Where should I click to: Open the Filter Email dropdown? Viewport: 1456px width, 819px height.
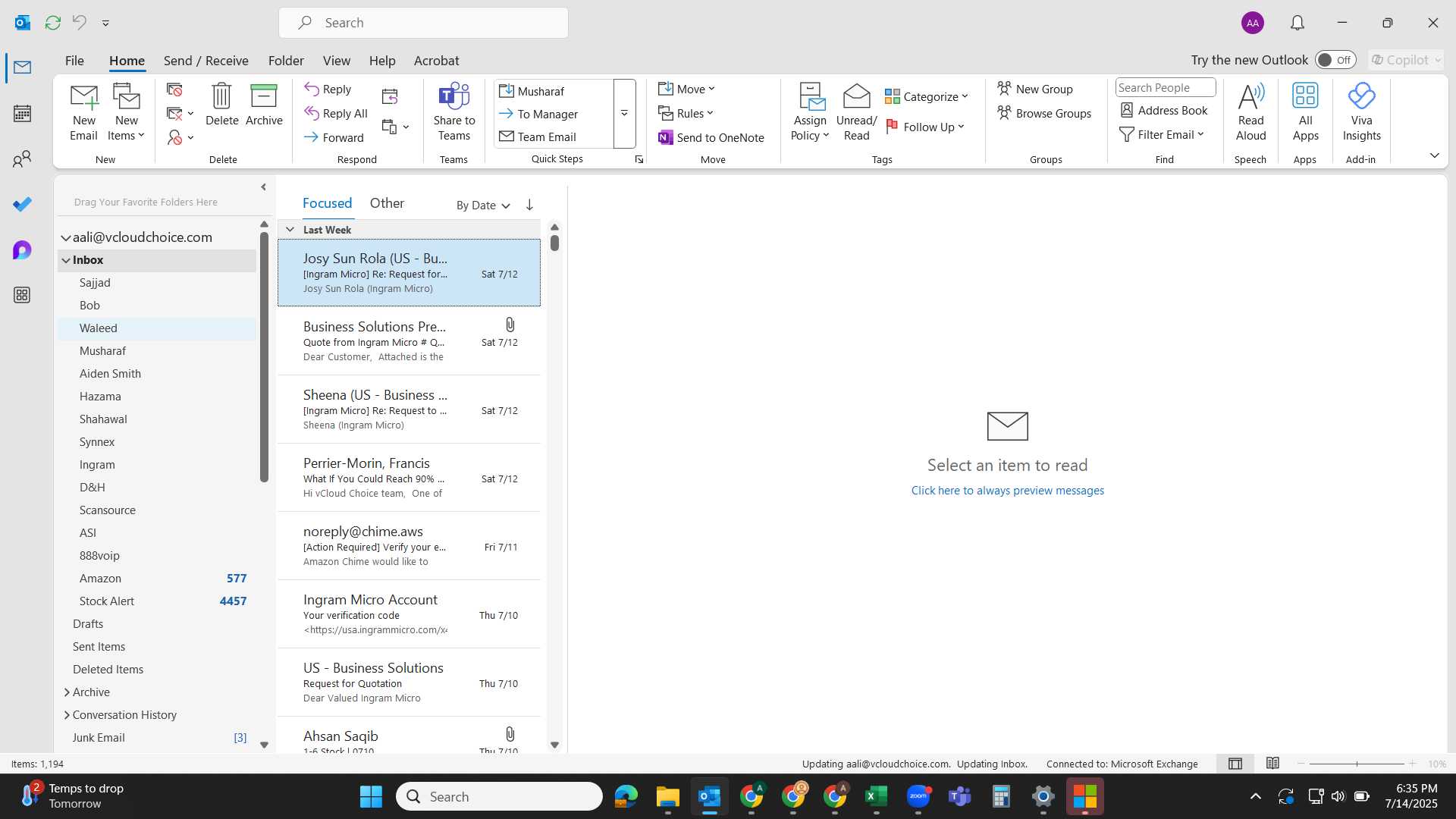[x=1162, y=134]
